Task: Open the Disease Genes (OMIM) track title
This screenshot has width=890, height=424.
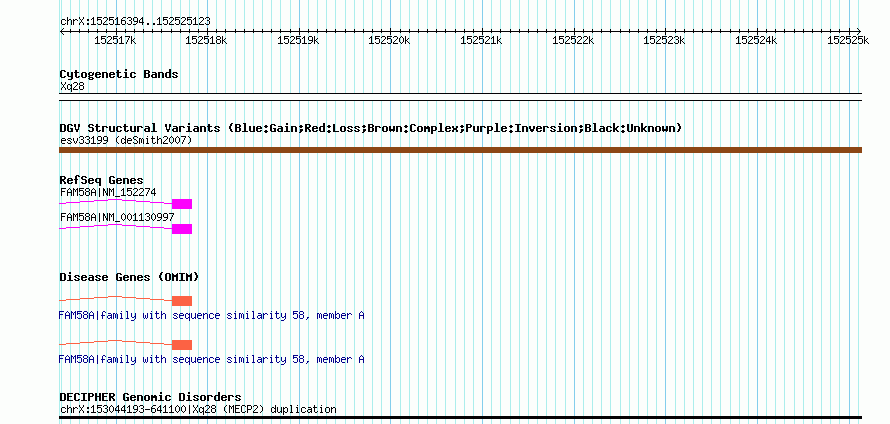Action: point(129,277)
